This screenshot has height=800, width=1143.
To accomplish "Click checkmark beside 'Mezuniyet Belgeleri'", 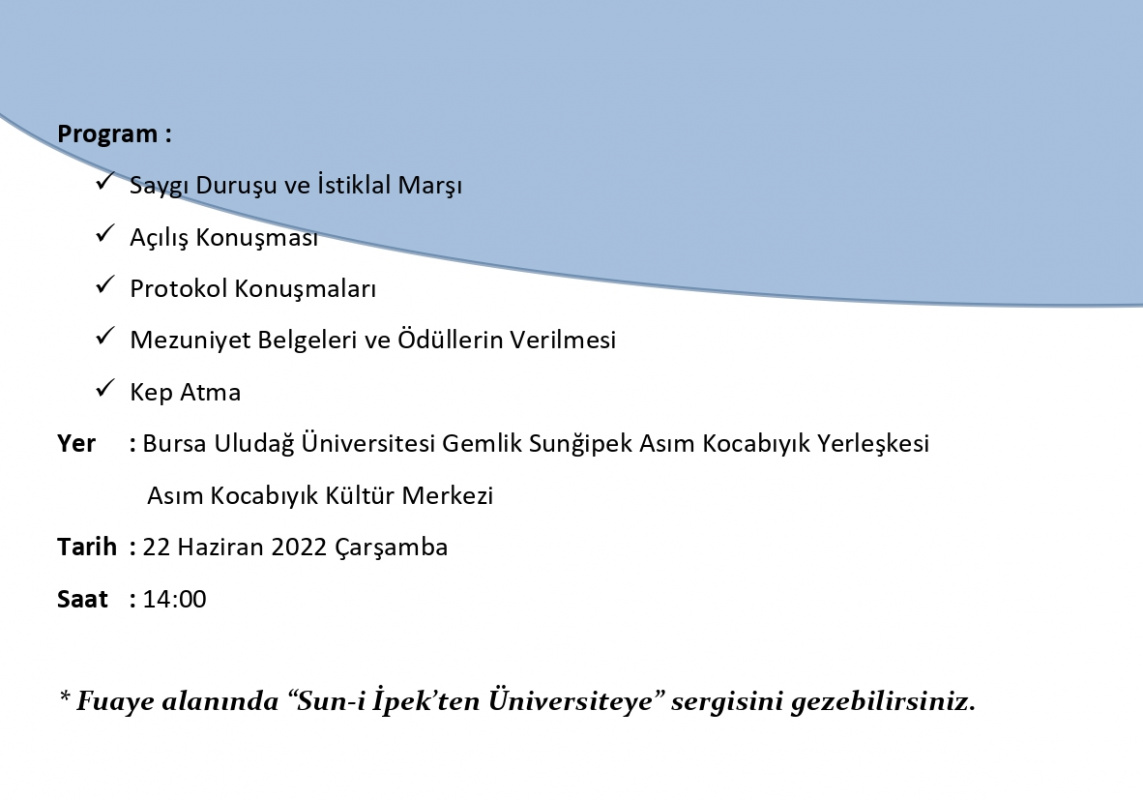I will (x=106, y=336).
